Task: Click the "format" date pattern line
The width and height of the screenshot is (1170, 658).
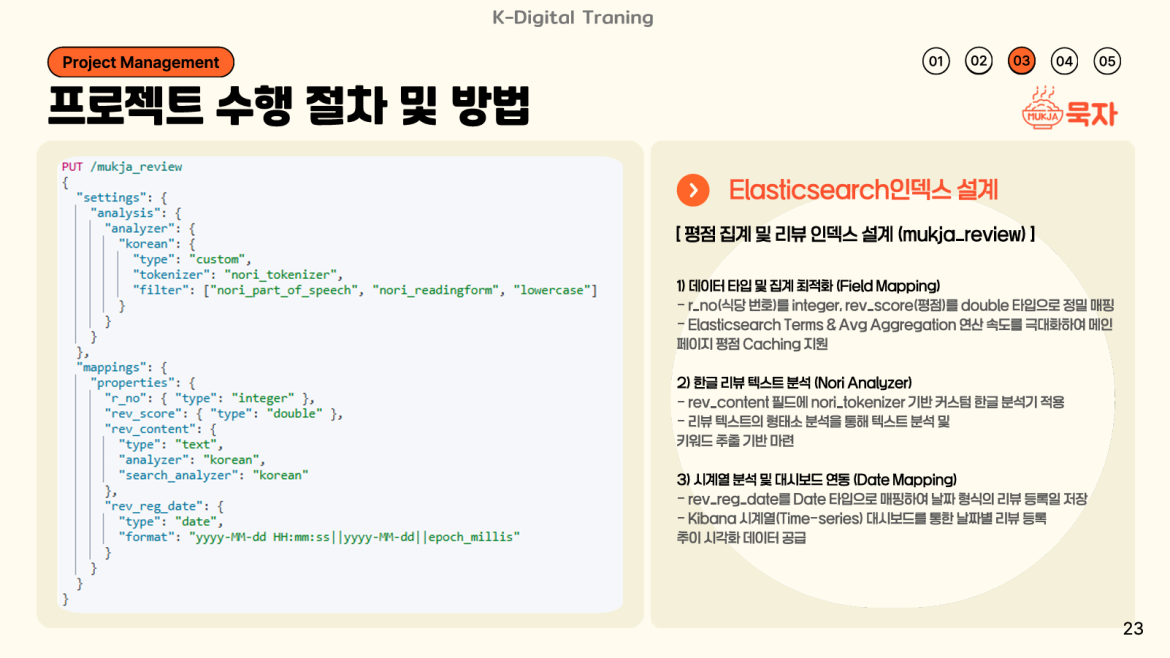Action: 319,537
